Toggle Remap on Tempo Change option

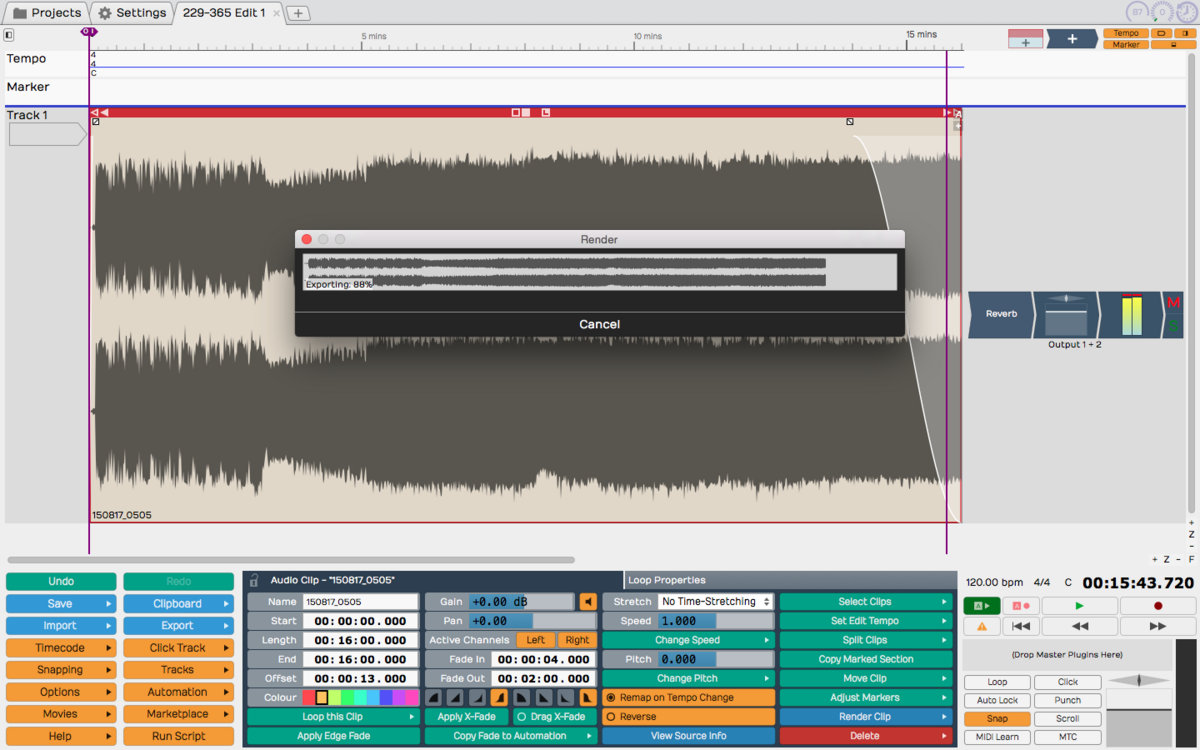(x=610, y=697)
